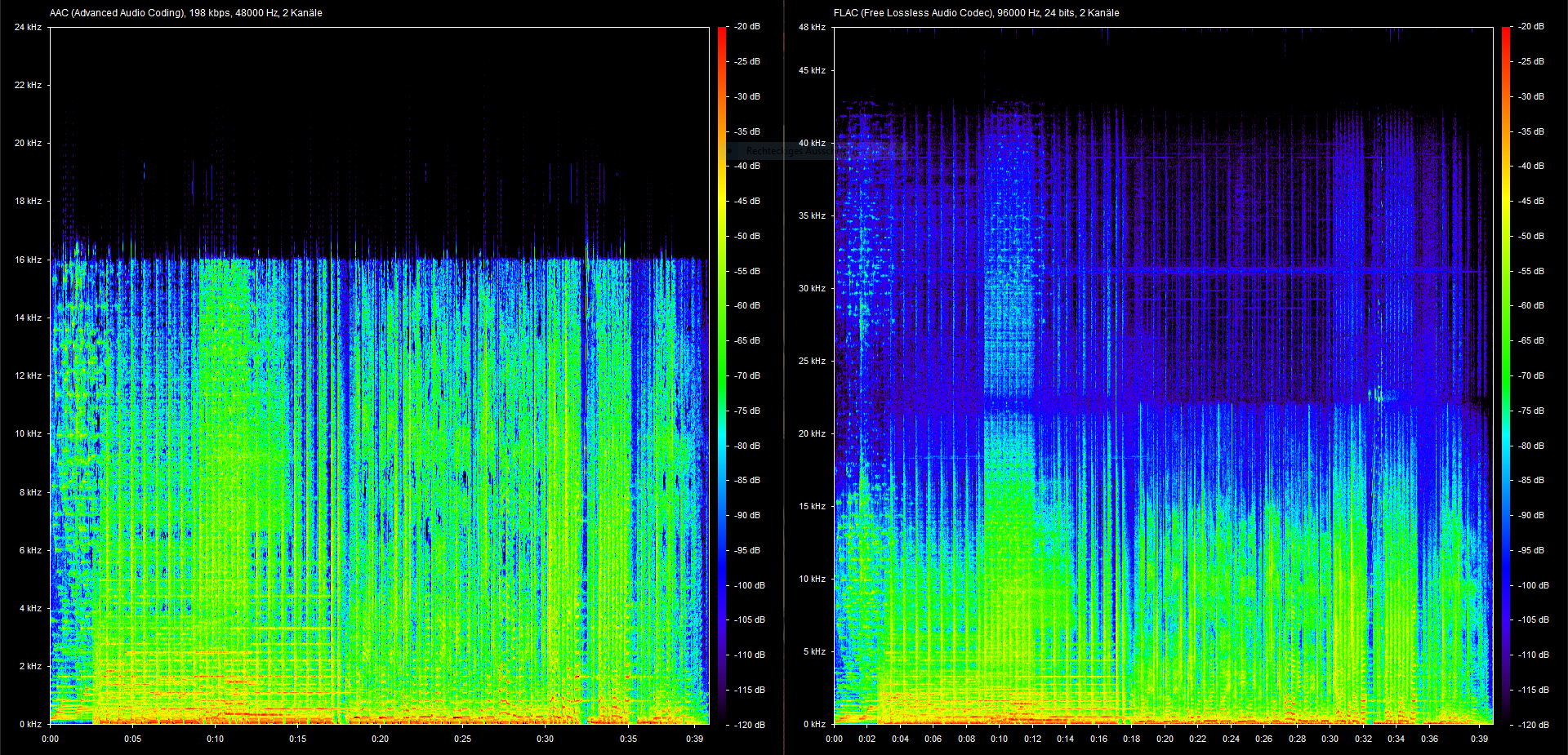Image resolution: width=1568 pixels, height=755 pixels.
Task: Select the '0:04' time axis label
Action: coord(900,739)
